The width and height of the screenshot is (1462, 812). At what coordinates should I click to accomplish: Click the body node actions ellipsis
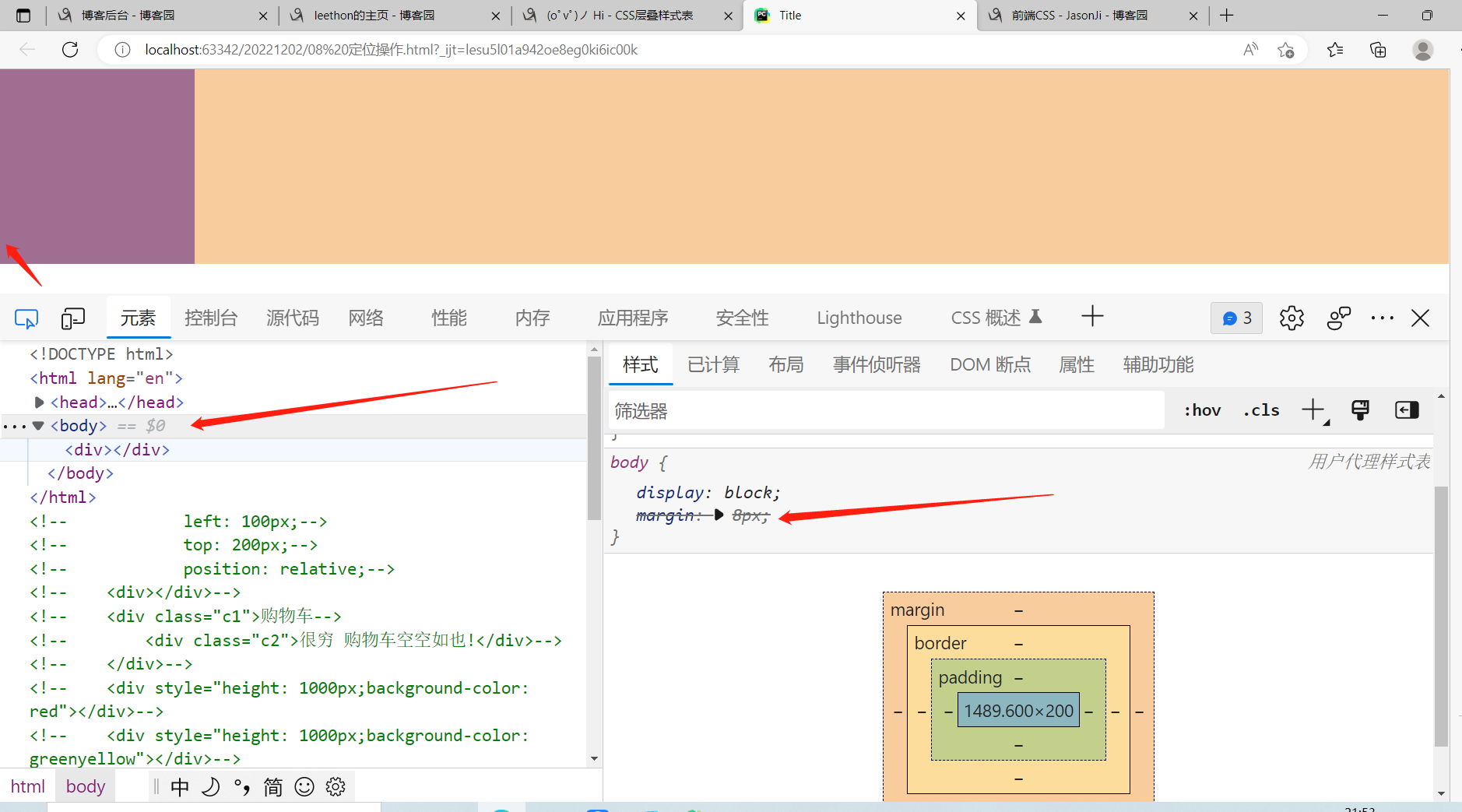point(14,427)
